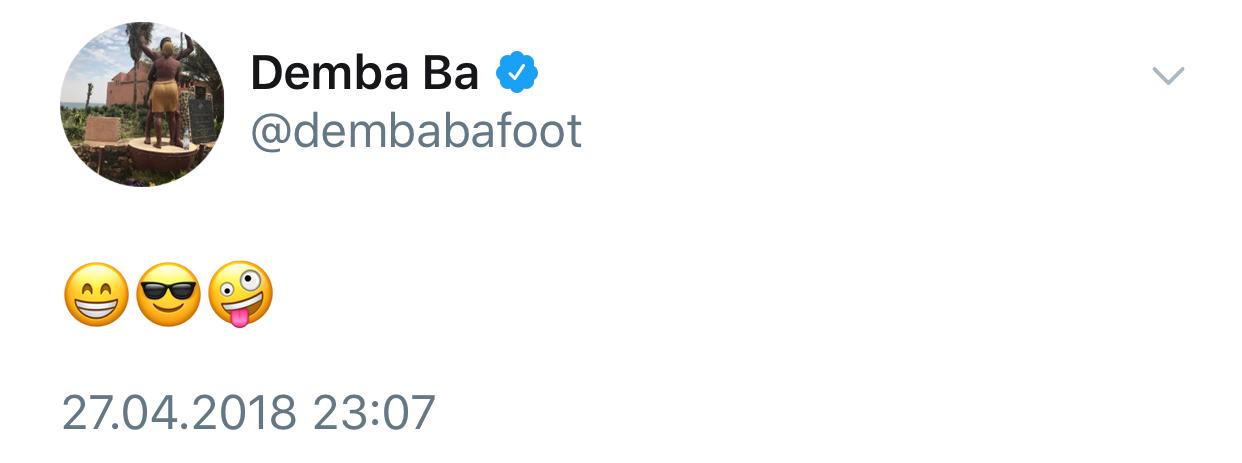Click the pink tongue on the zany emoji
Image resolution: width=1242 pixels, height=463 pixels.
237,317
